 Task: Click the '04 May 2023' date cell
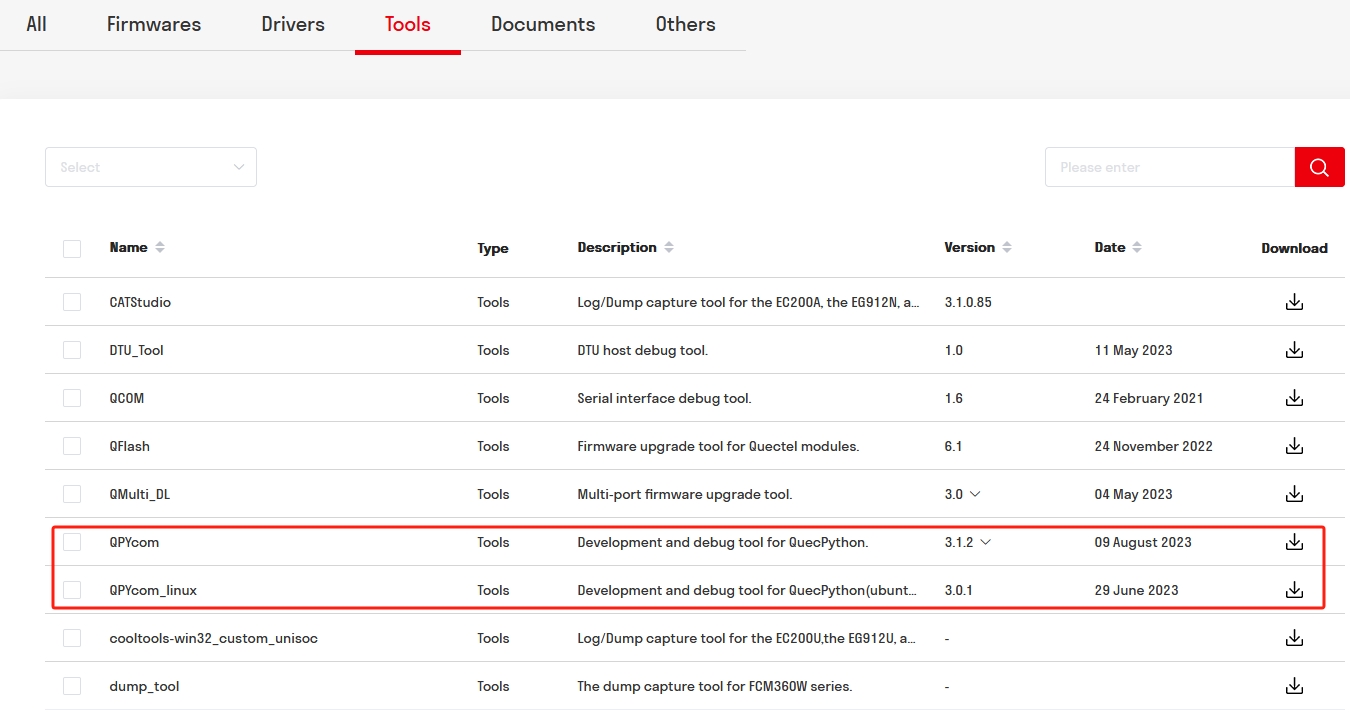[x=1134, y=494]
